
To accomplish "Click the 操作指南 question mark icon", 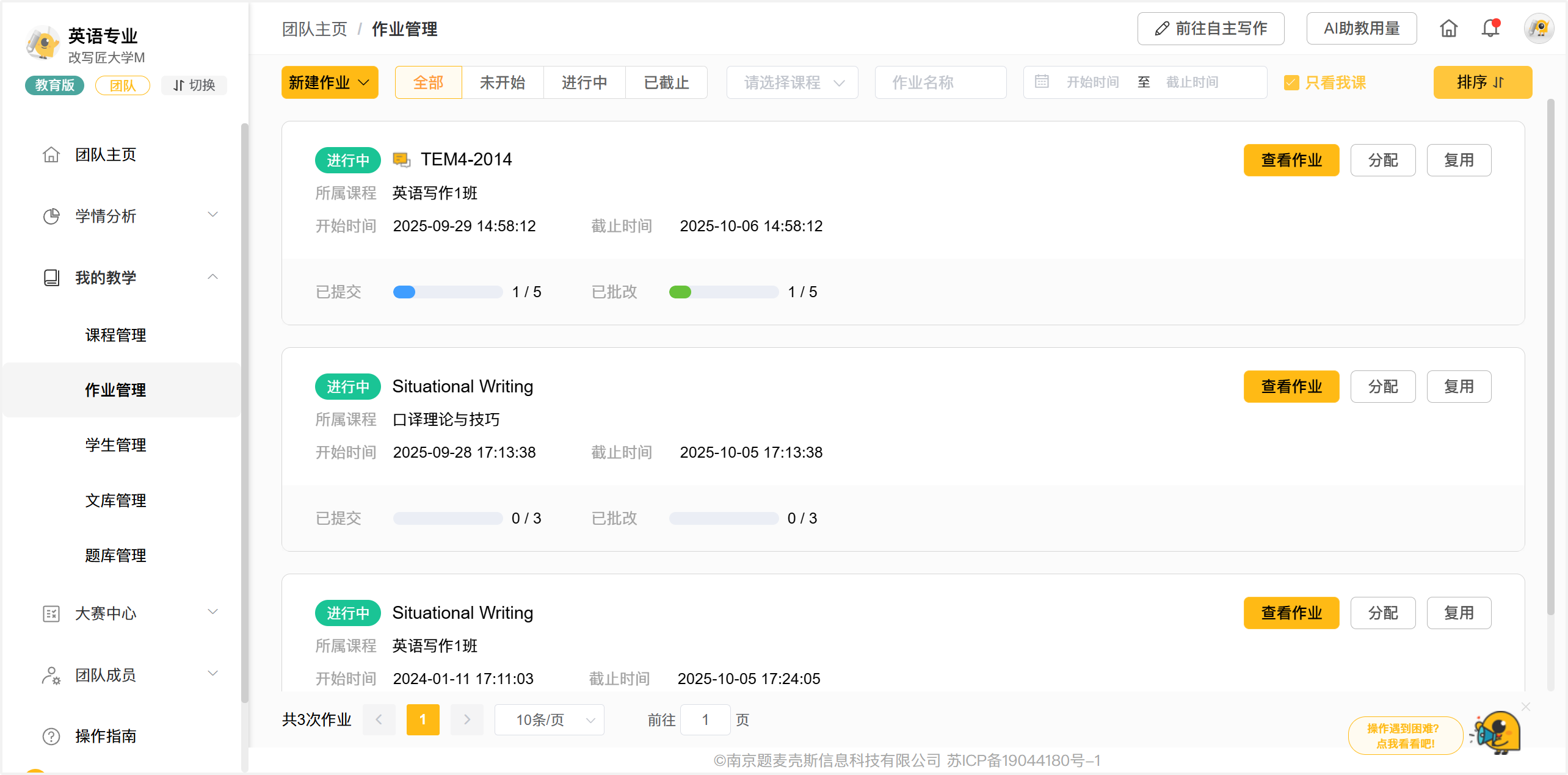I will [51, 736].
